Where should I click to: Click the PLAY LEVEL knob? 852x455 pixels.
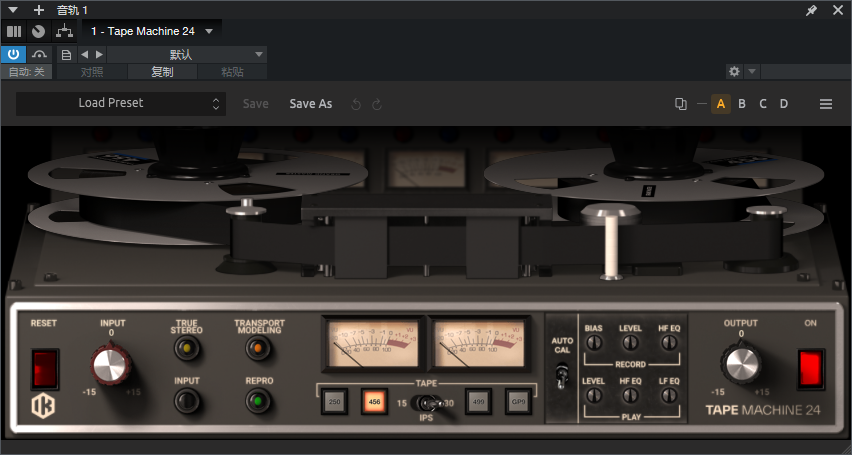(593, 395)
